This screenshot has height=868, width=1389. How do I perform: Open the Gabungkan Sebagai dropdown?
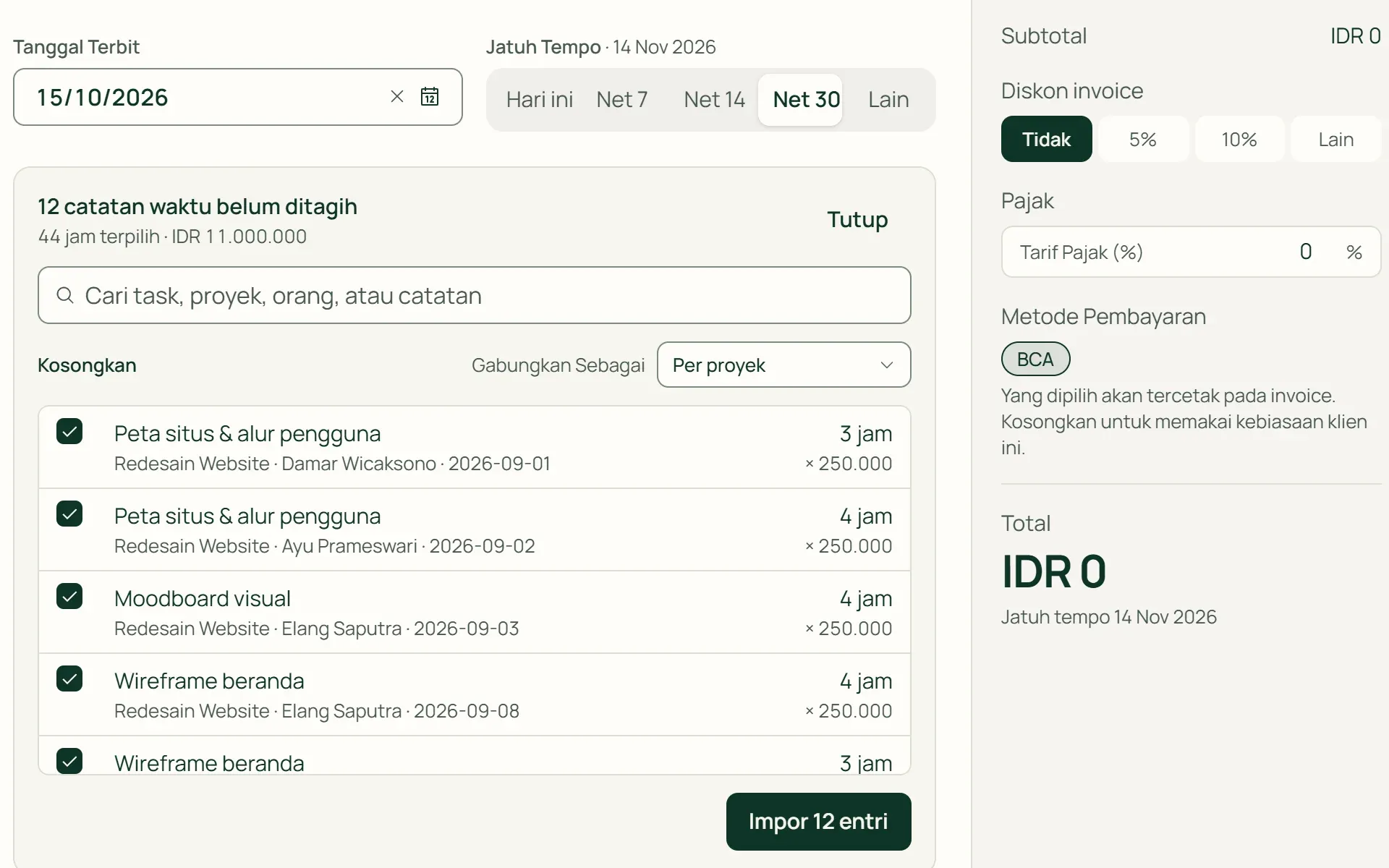783,365
